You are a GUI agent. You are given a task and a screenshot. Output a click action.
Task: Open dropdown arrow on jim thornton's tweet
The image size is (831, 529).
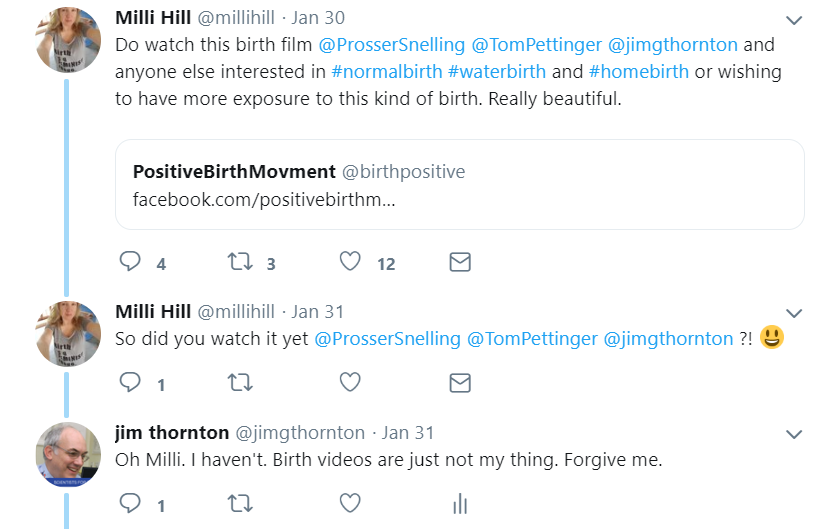coord(794,434)
